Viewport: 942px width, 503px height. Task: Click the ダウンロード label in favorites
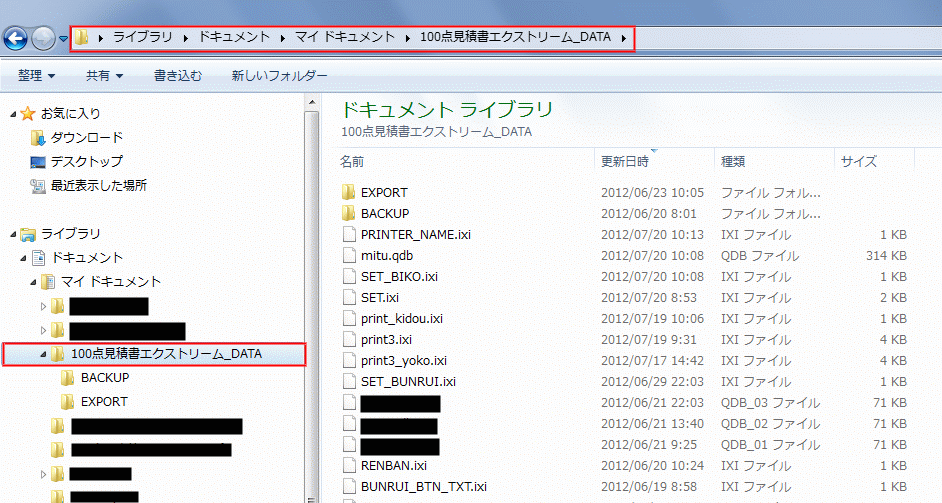[87, 138]
